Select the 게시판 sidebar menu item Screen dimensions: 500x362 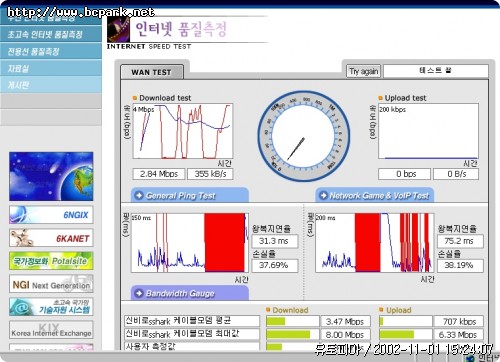(51, 85)
